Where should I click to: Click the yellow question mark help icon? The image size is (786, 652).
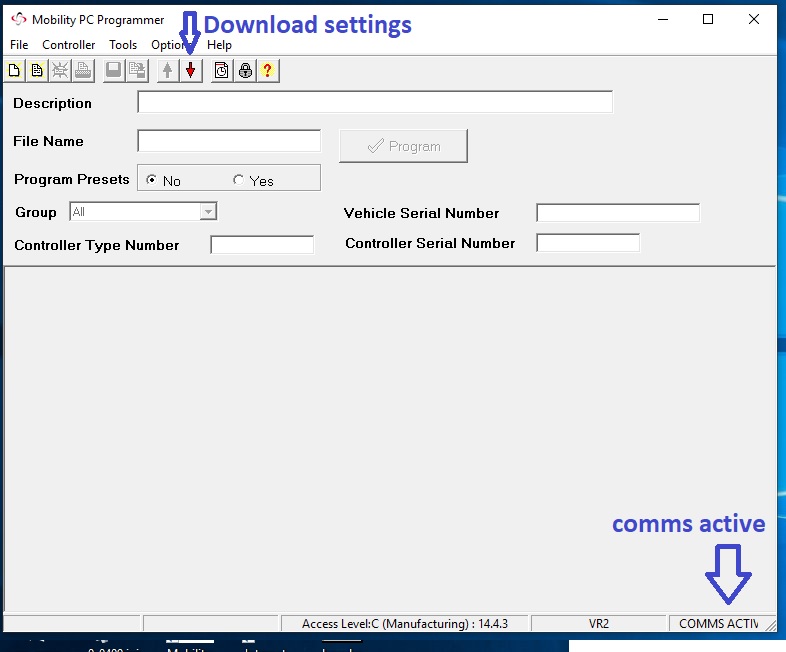(267, 70)
